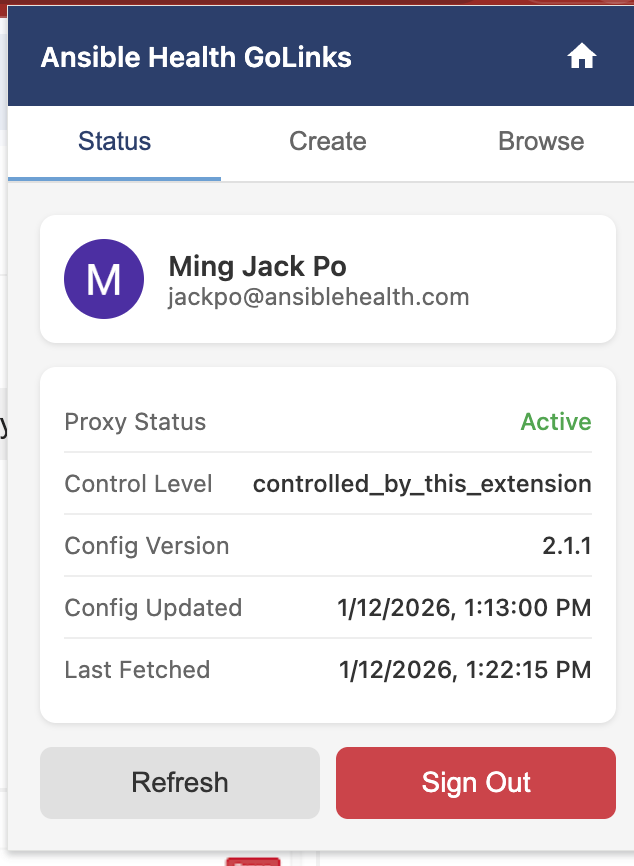Click the Sign Out button
The width and height of the screenshot is (634, 866).
click(x=475, y=782)
